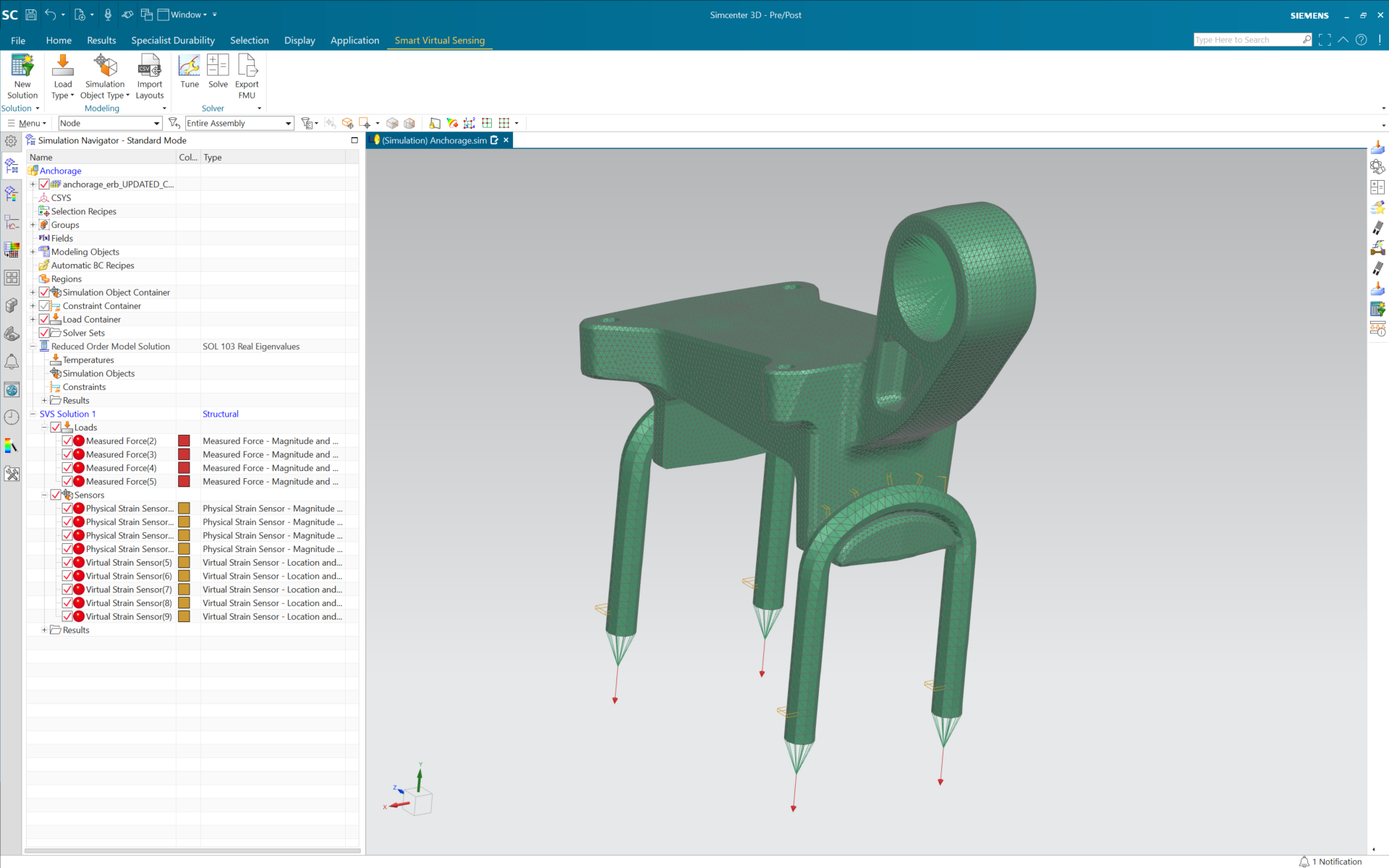Click the color swatch of Measured Force(3)
1389x868 pixels.
[x=184, y=454]
